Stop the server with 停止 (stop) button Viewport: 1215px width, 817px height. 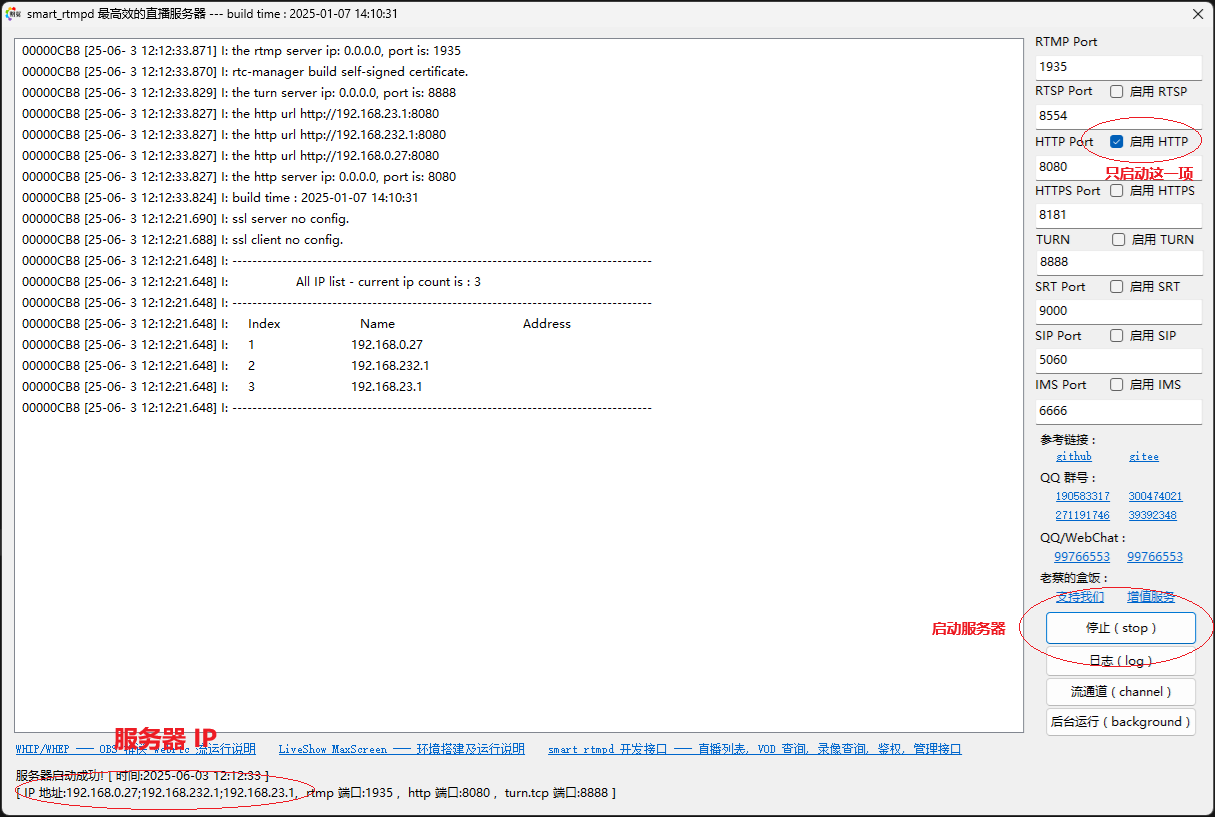tap(1121, 628)
